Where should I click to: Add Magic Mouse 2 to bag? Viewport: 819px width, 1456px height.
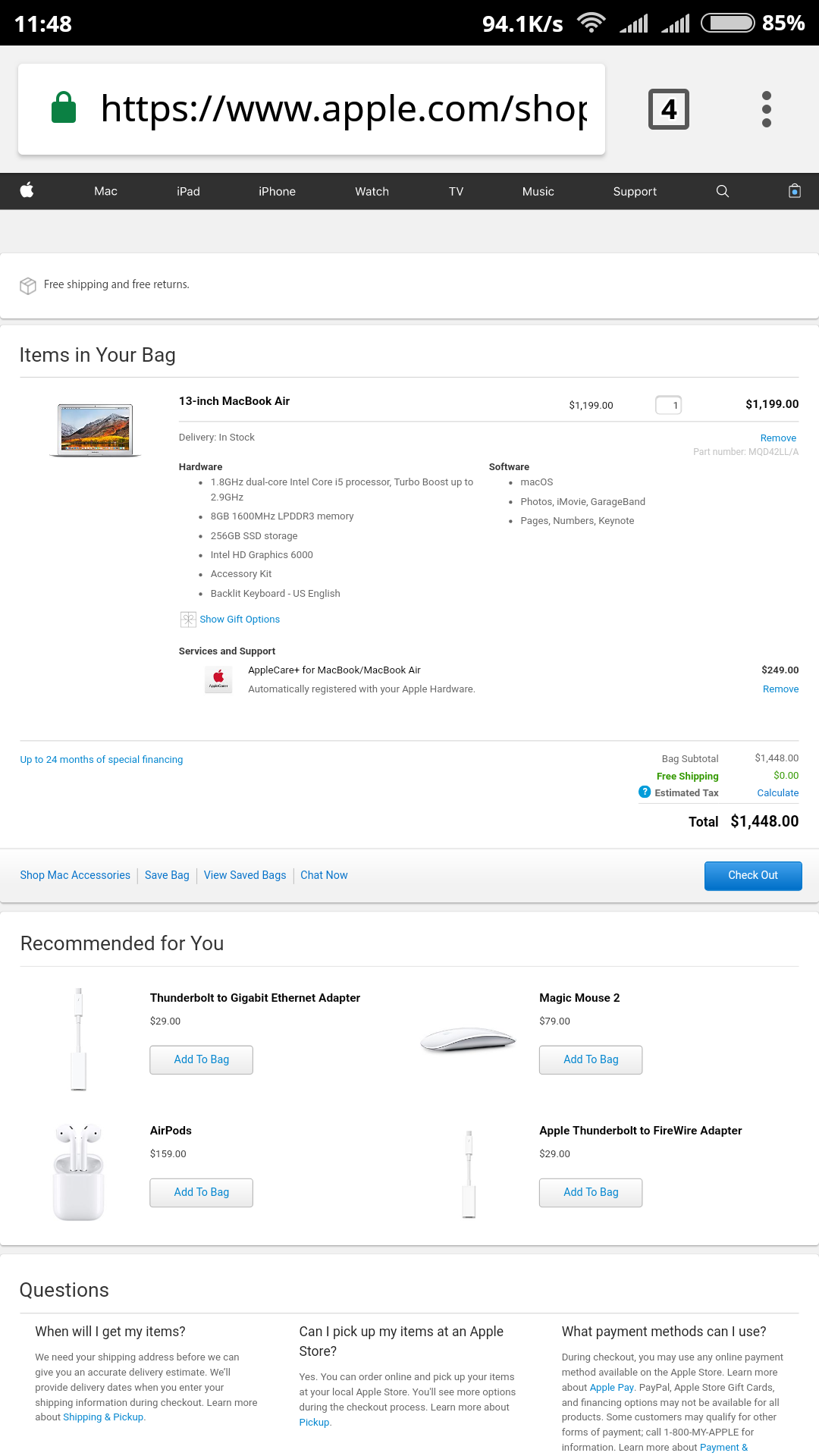coord(590,1059)
